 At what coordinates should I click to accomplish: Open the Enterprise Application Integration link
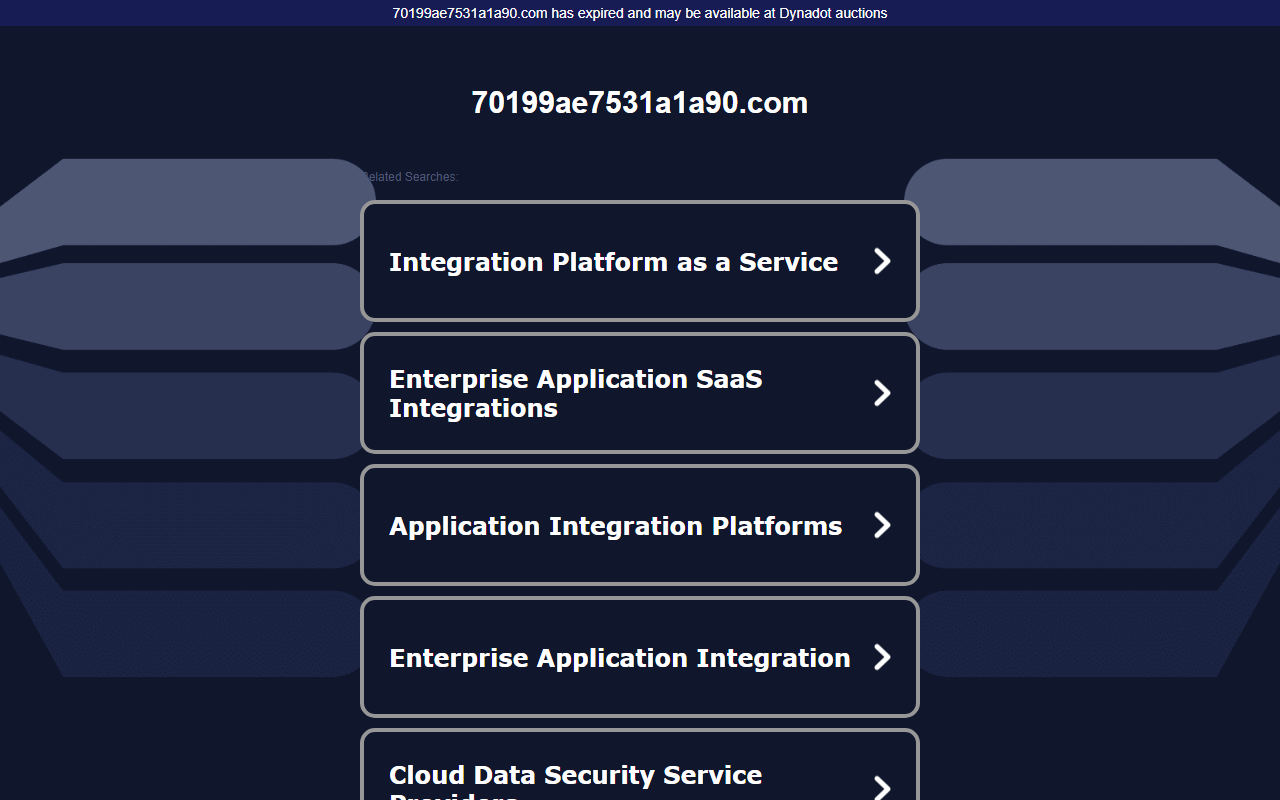(x=640, y=657)
